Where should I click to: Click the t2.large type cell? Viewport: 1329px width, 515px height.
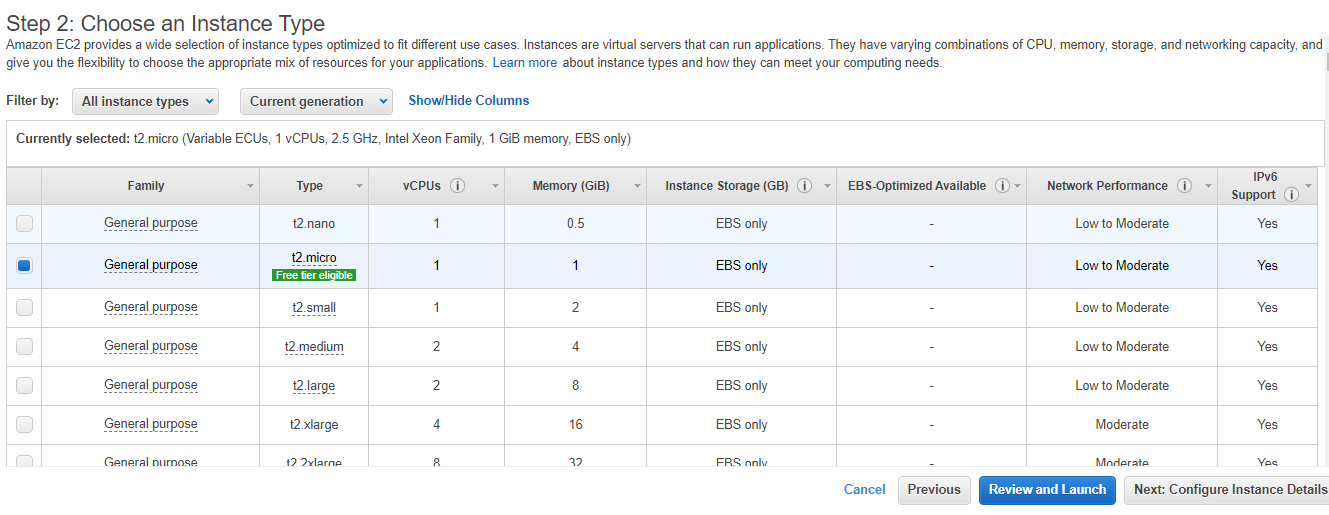pyautogui.click(x=314, y=386)
